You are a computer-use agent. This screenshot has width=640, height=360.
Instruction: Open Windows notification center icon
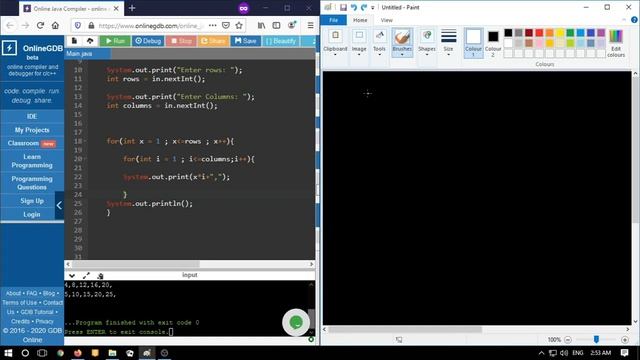tap(624, 353)
